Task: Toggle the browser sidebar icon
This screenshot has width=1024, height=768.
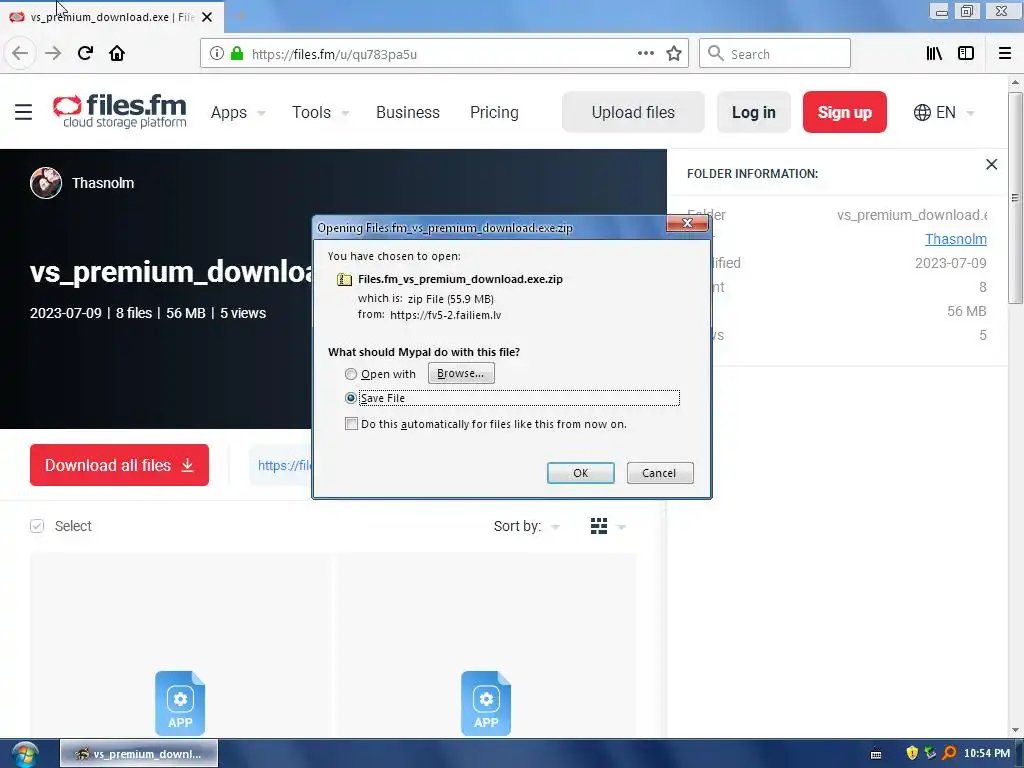Action: click(966, 54)
